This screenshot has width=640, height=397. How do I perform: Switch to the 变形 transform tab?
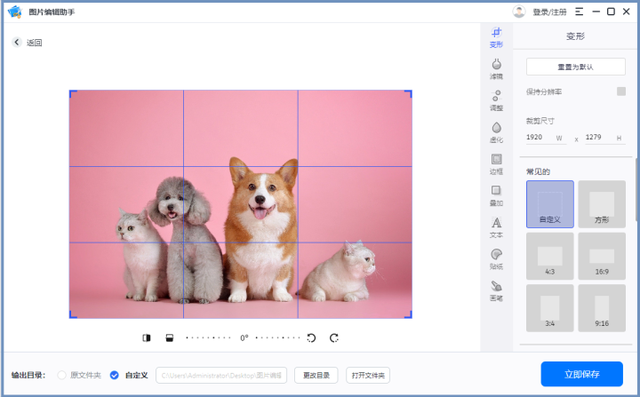496,37
